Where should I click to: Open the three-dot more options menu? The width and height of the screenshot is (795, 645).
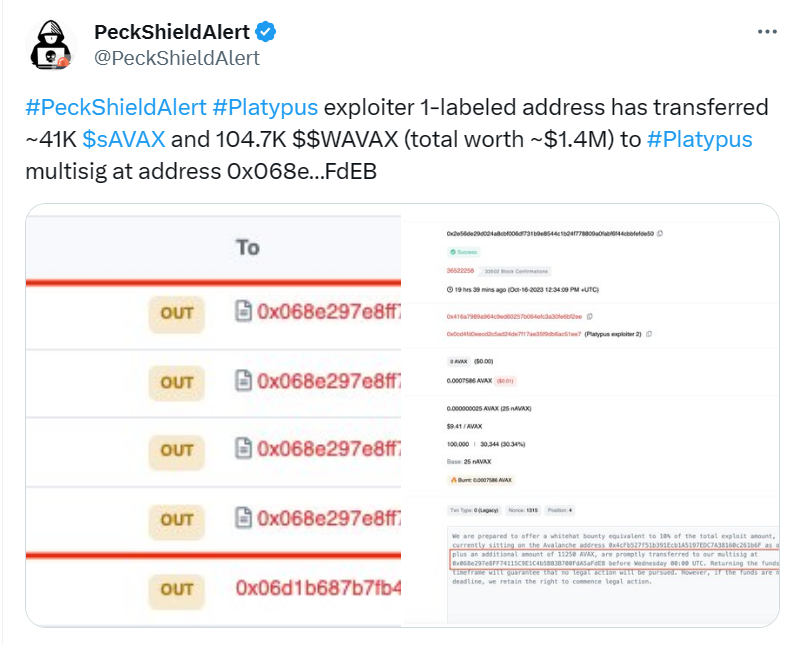[767, 32]
